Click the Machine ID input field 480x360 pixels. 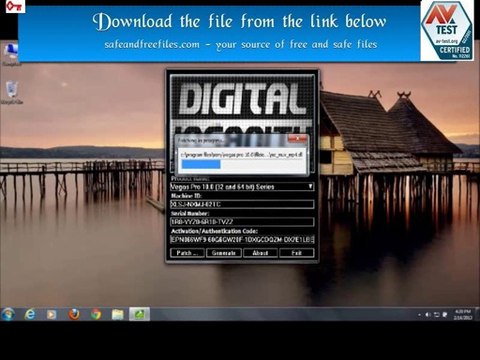click(242, 204)
